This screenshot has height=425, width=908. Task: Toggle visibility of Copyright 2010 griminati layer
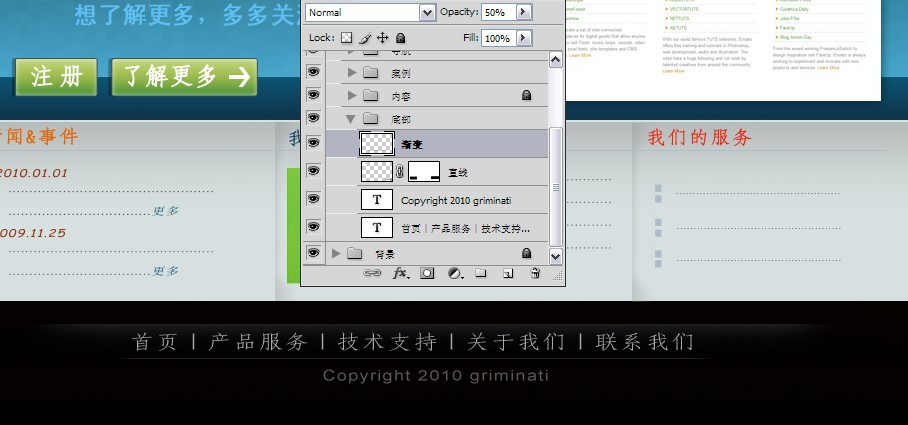(313, 199)
